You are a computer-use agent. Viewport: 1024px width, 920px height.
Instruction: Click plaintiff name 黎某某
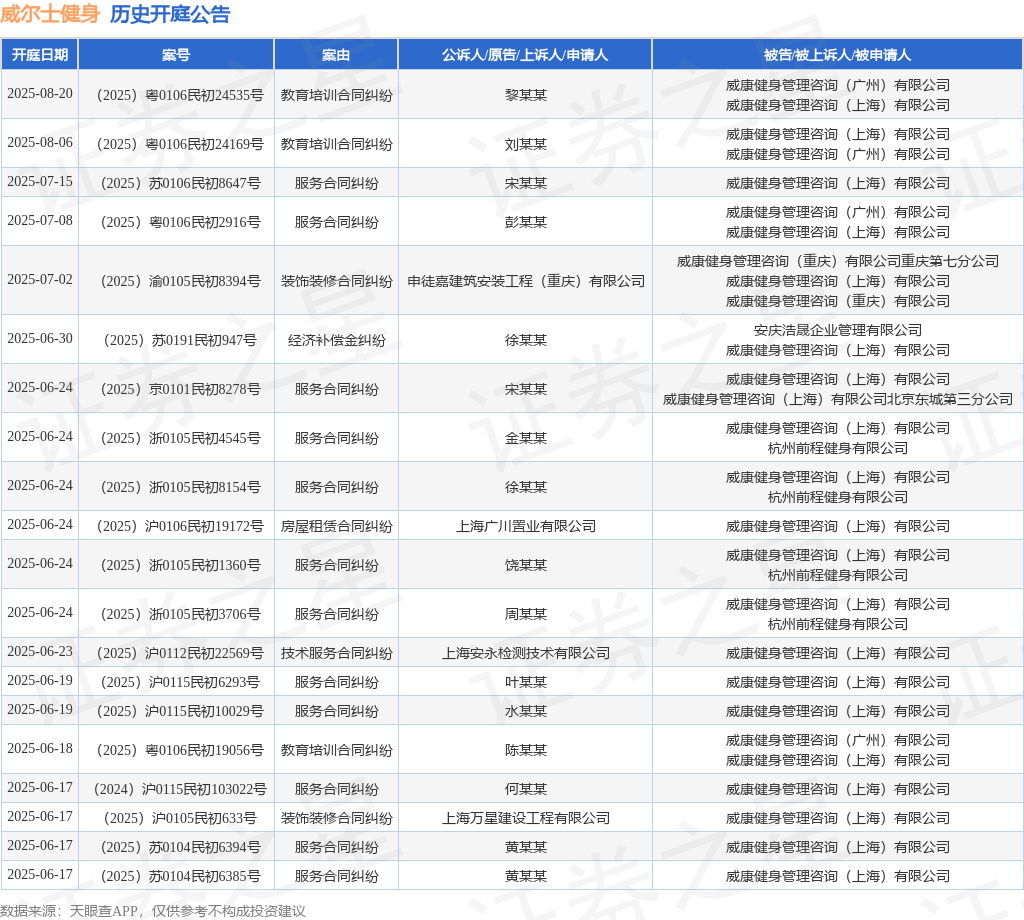pyautogui.click(x=526, y=95)
